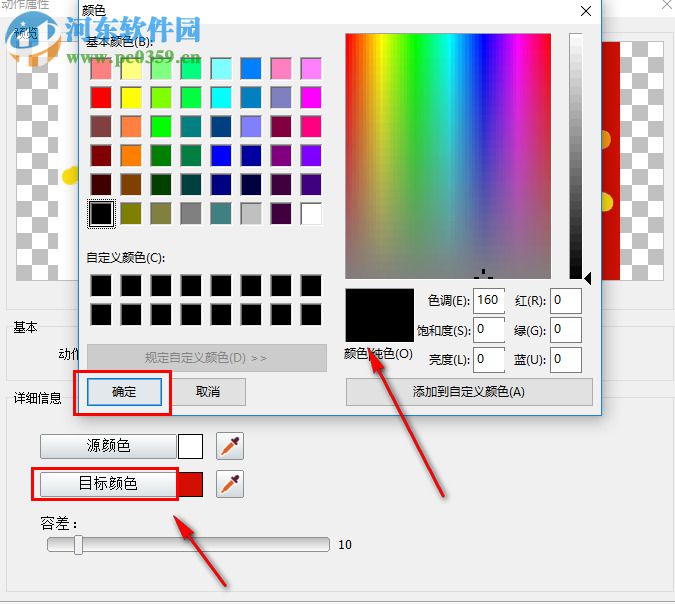Select the medium gray basic swatch
This screenshot has height=604, width=675.
(191, 214)
